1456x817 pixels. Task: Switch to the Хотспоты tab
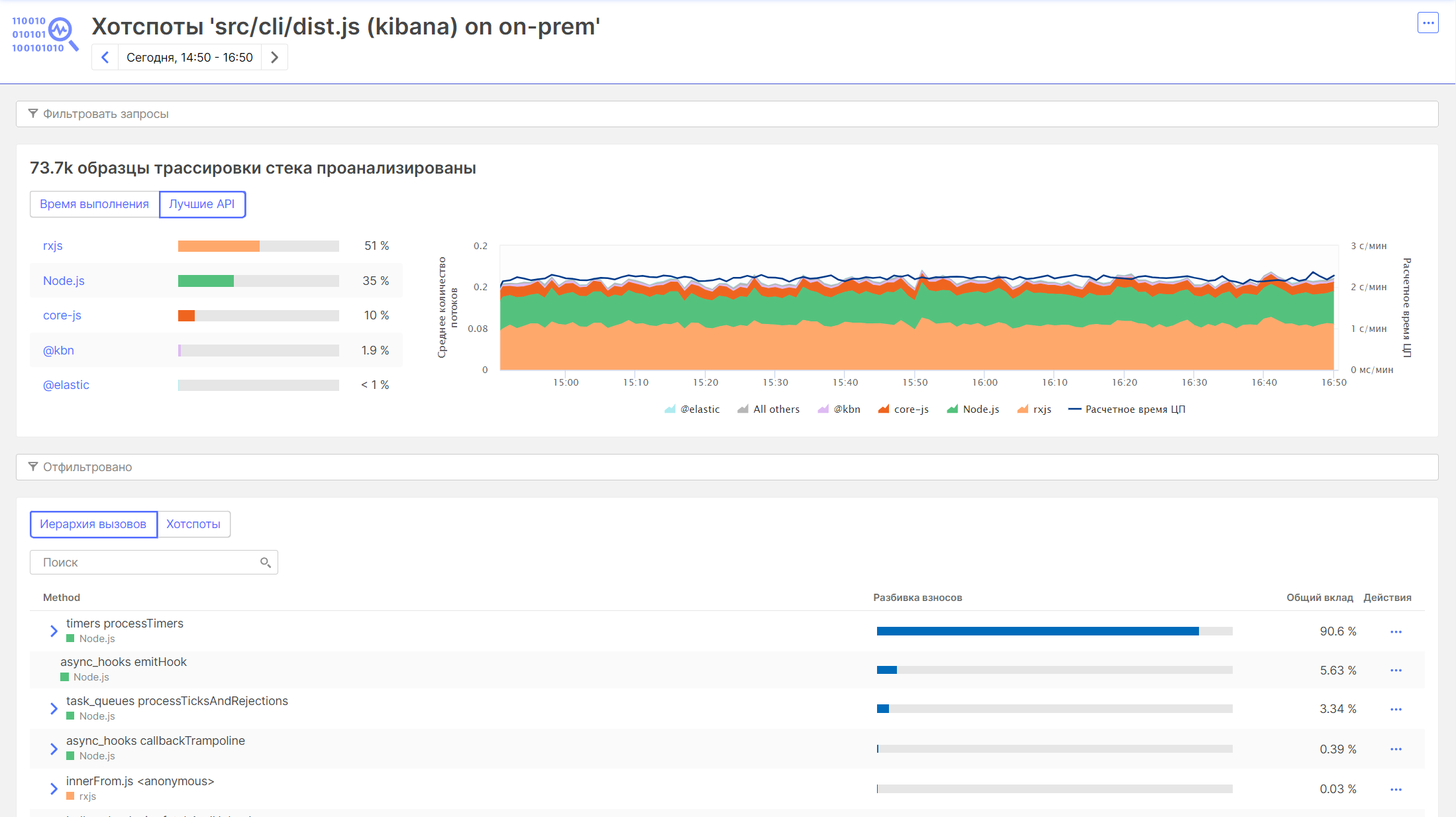[193, 524]
